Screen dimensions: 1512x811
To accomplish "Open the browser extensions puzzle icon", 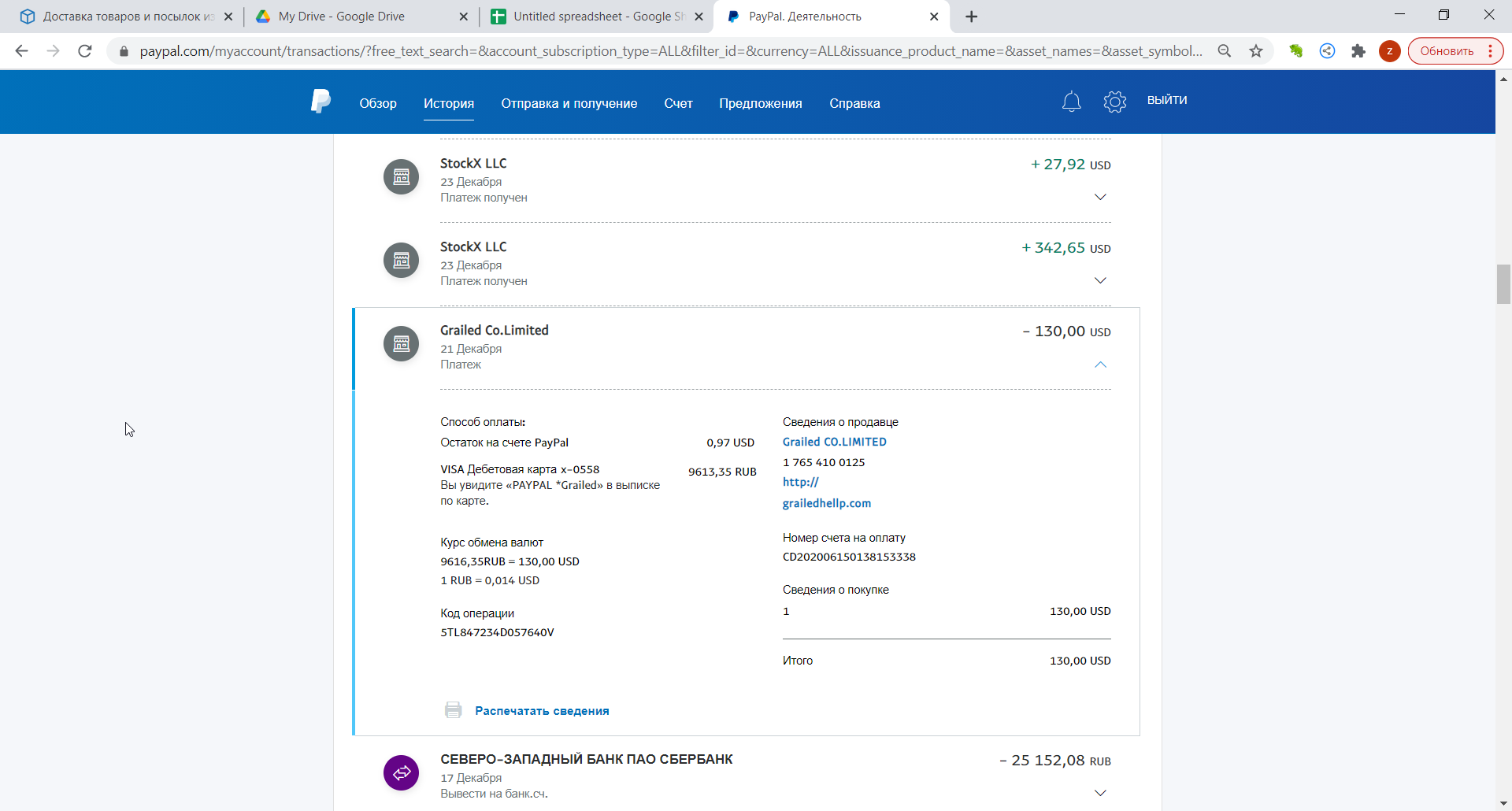I will (1358, 51).
